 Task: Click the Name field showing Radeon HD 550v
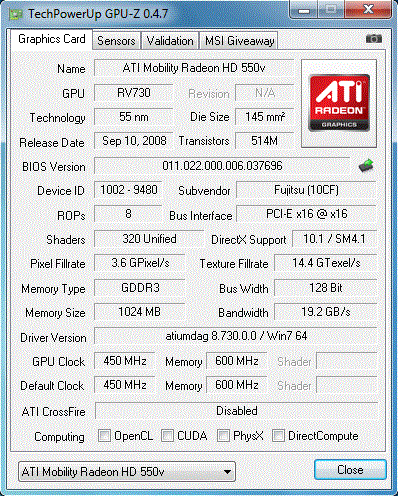tap(194, 68)
